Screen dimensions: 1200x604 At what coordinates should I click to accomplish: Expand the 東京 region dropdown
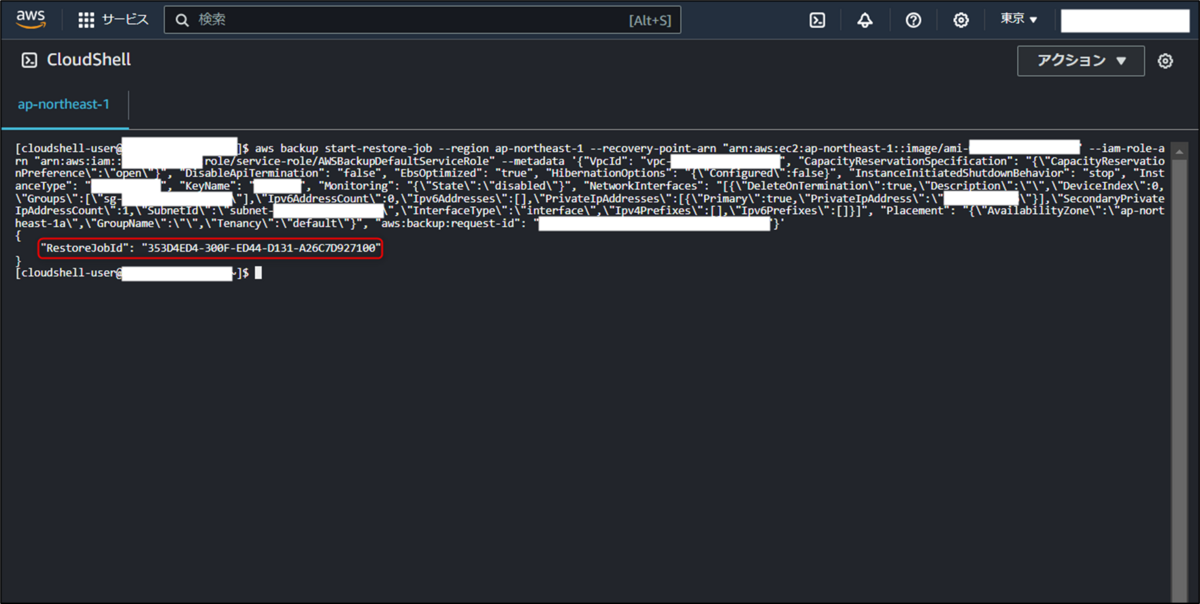click(1019, 20)
